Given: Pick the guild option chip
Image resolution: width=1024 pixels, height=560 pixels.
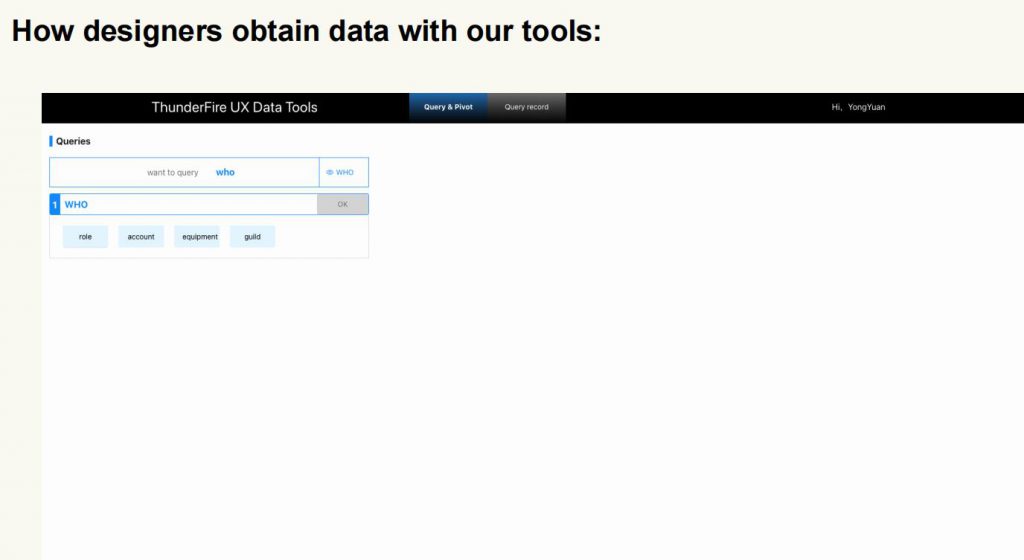Looking at the screenshot, I should [253, 236].
